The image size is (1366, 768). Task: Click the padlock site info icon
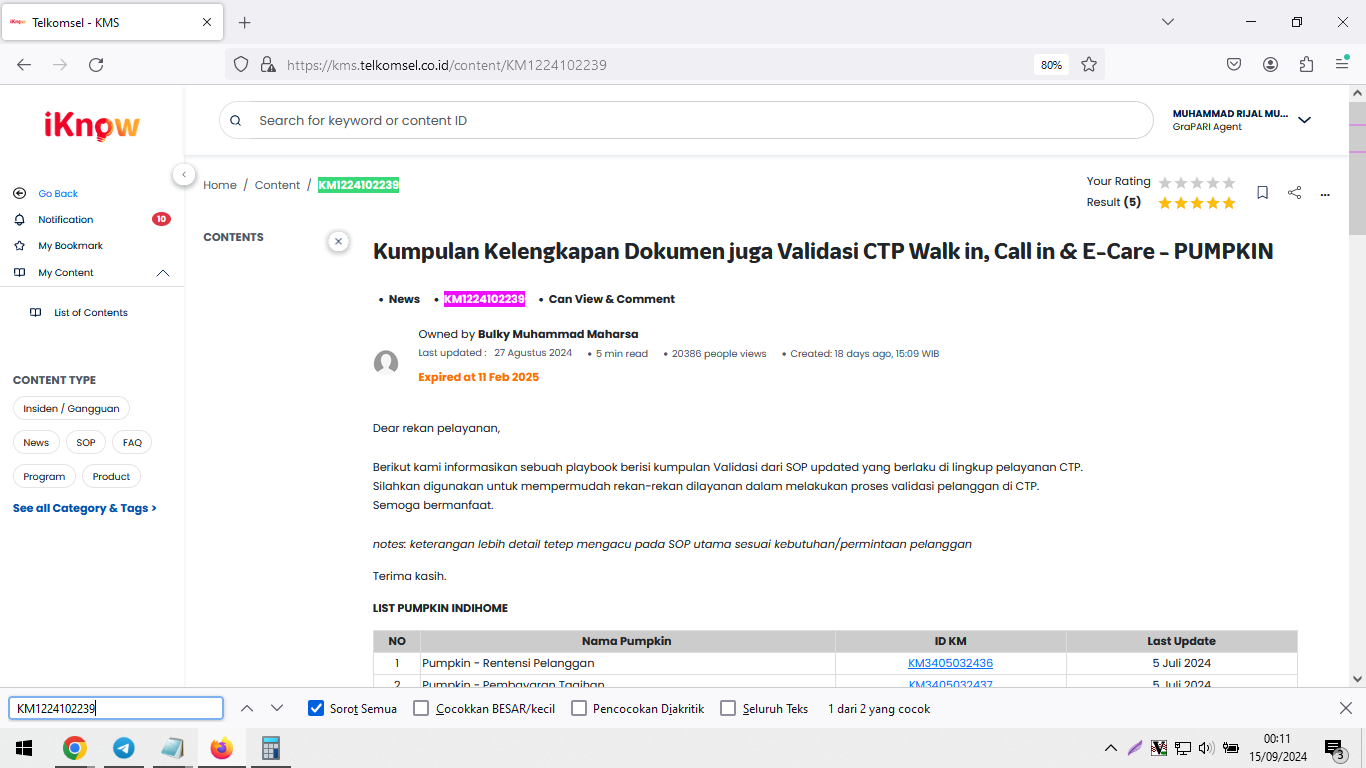point(267,64)
